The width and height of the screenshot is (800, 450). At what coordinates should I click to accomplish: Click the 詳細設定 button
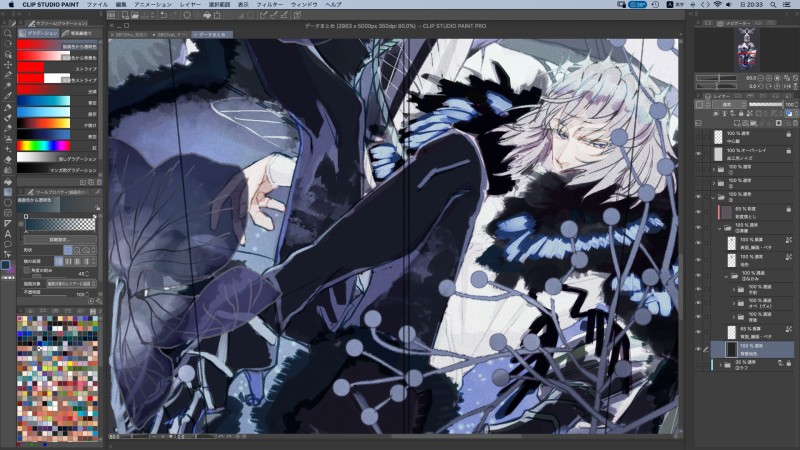point(60,239)
